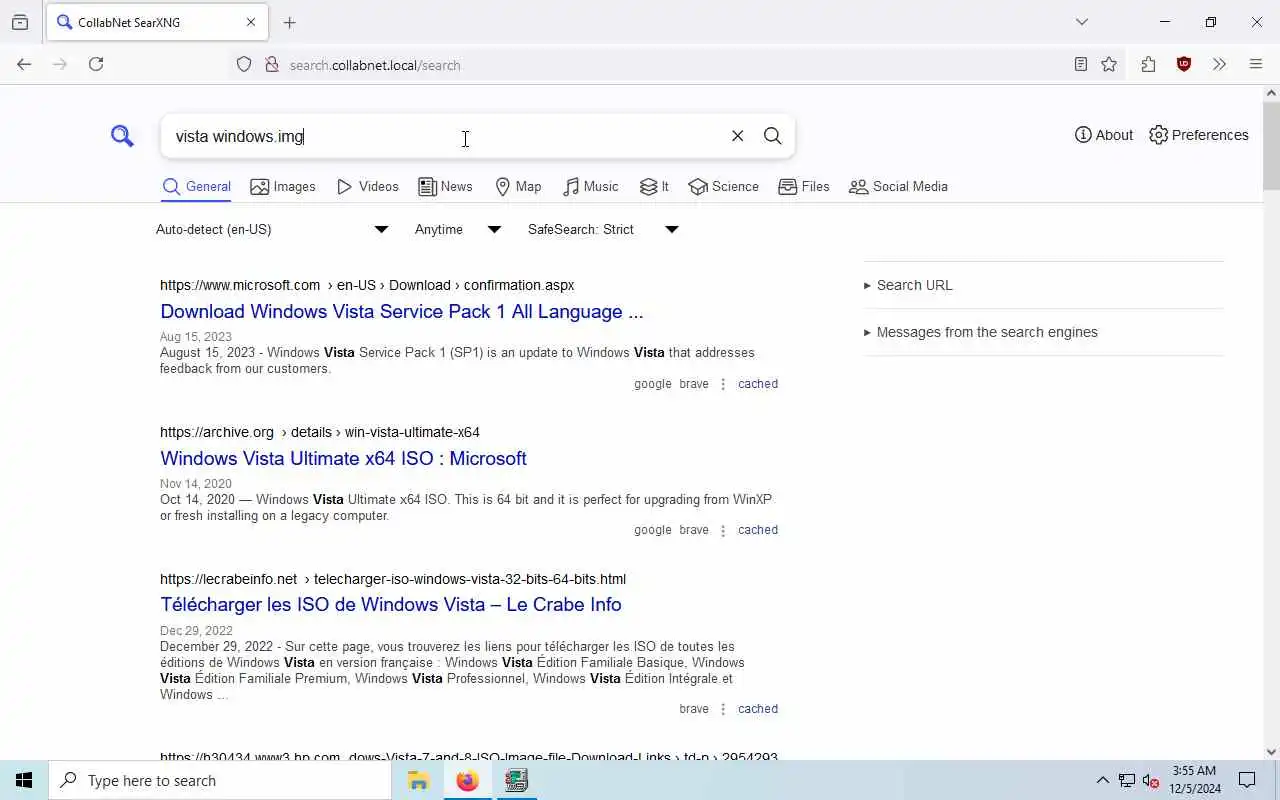Open the About page
The height and width of the screenshot is (800, 1280).
1104,135
